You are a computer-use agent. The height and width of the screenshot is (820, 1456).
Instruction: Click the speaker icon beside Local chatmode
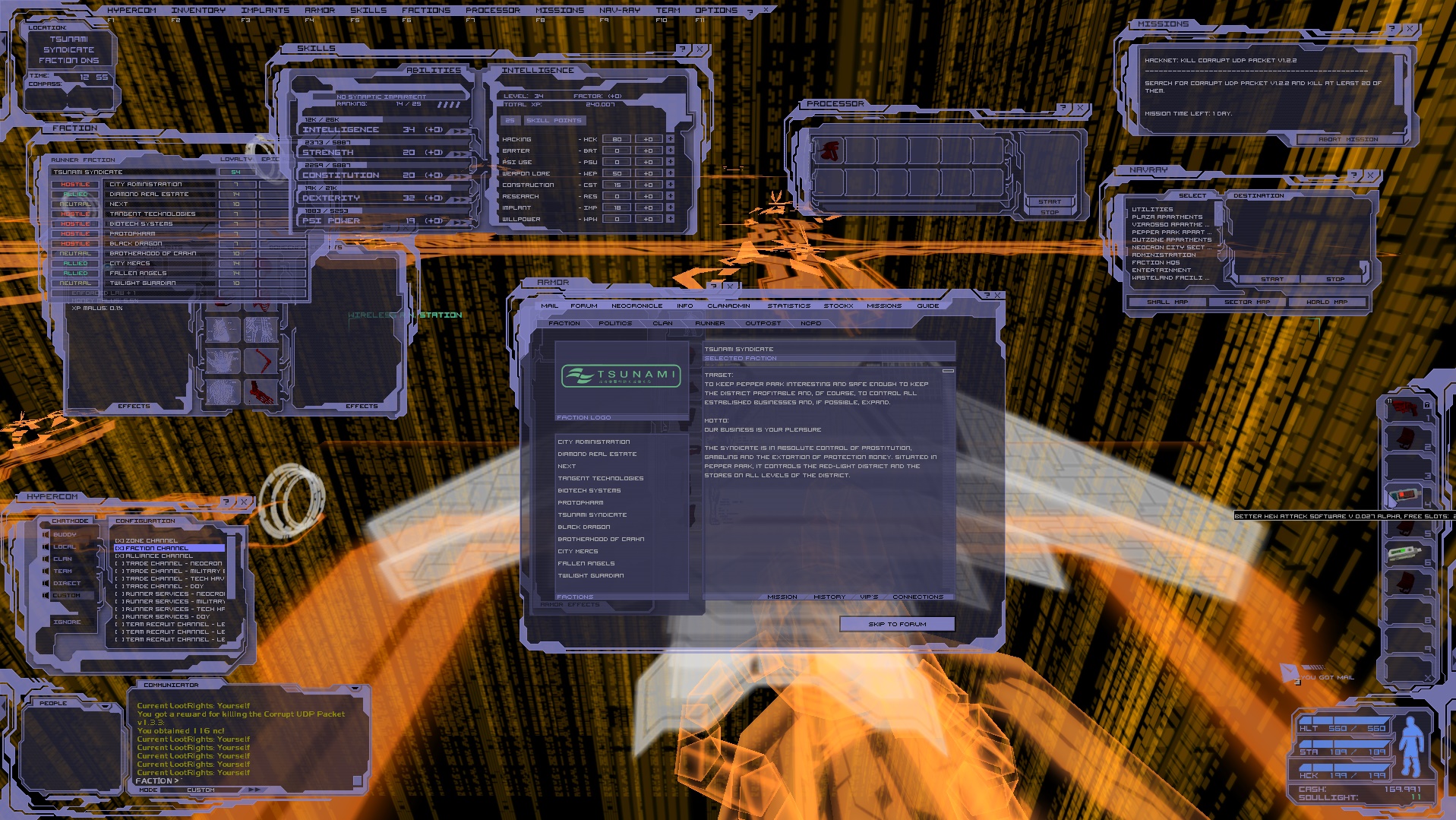pos(46,546)
